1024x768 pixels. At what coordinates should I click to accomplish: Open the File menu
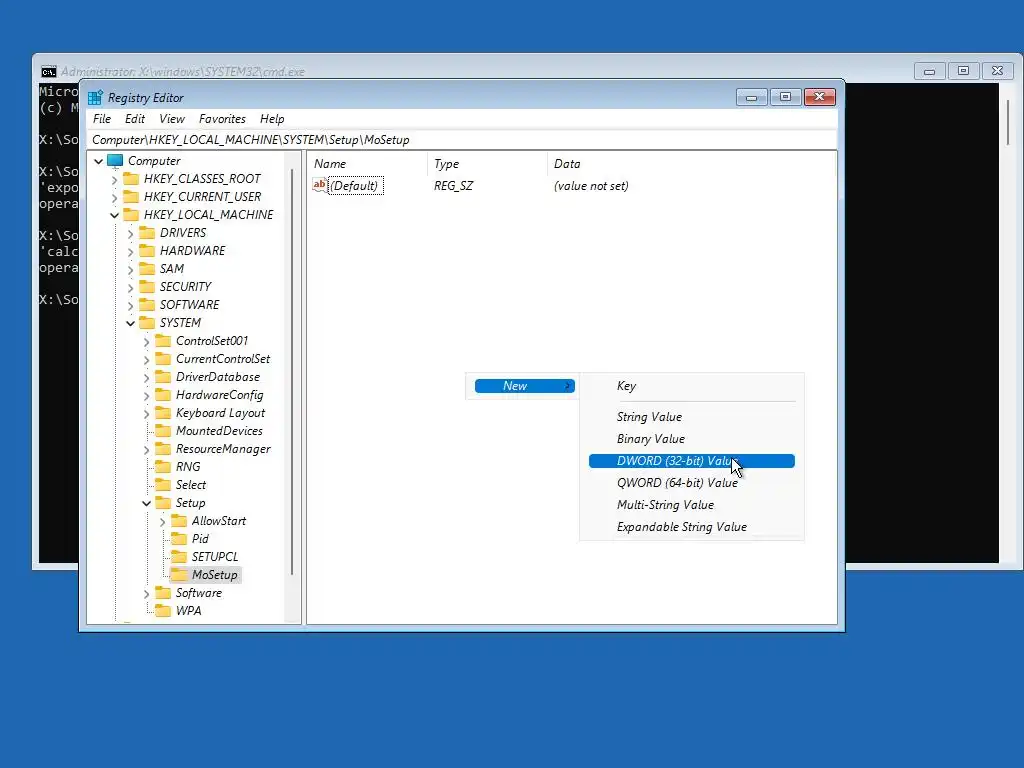click(x=102, y=119)
